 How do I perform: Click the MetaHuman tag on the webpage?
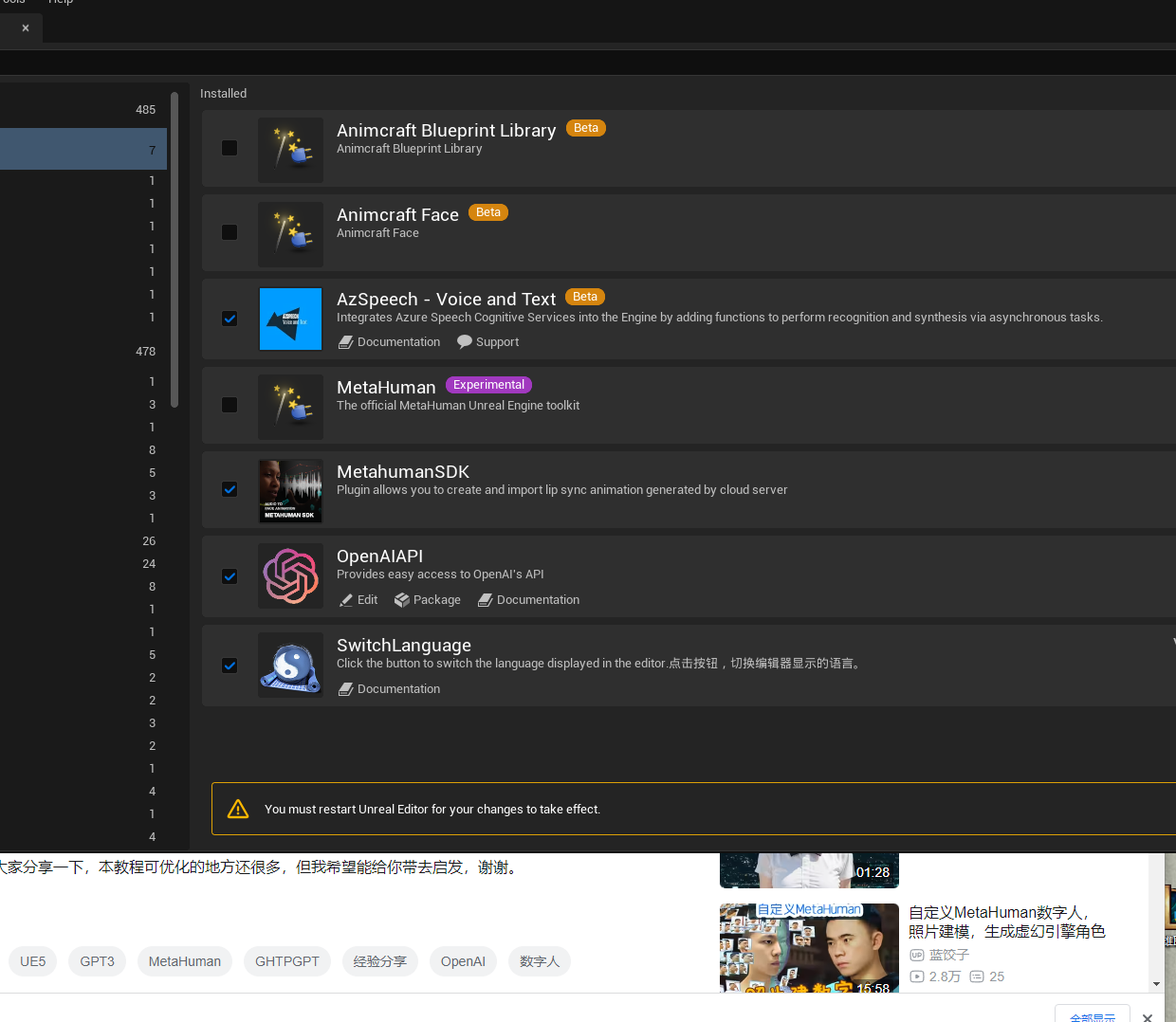coord(185,961)
